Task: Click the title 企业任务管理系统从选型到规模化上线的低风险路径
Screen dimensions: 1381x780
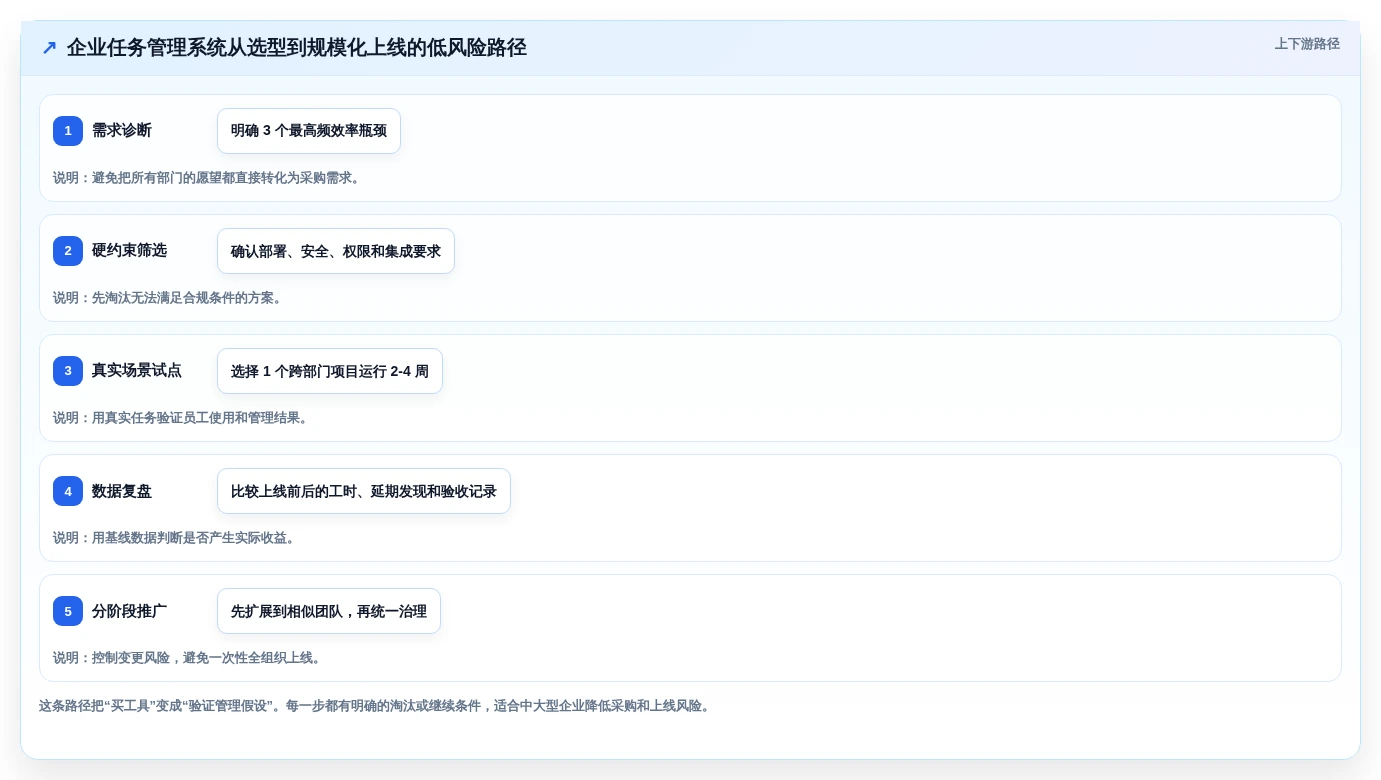Action: click(x=297, y=48)
